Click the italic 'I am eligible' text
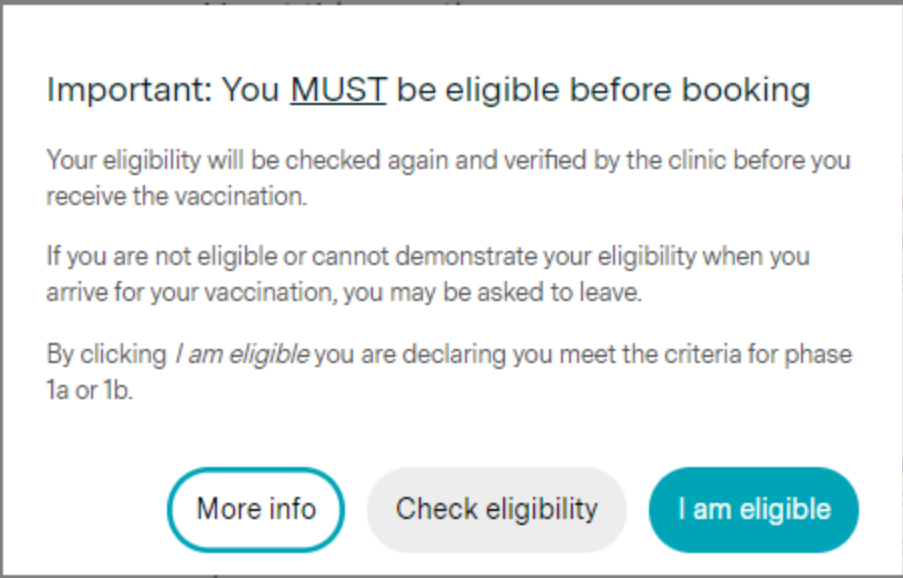Screen dimensions: 903x578 (242, 354)
